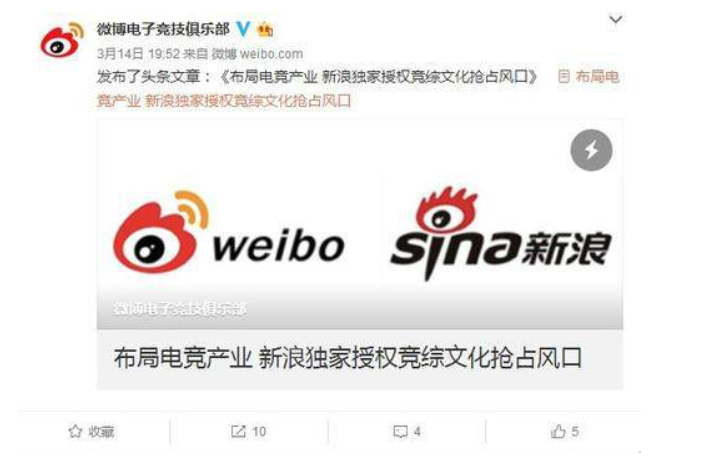Open the 3月14日 19:52 timestamp link
Image resolution: width=702 pixels, height=468 pixels.
tap(138, 54)
